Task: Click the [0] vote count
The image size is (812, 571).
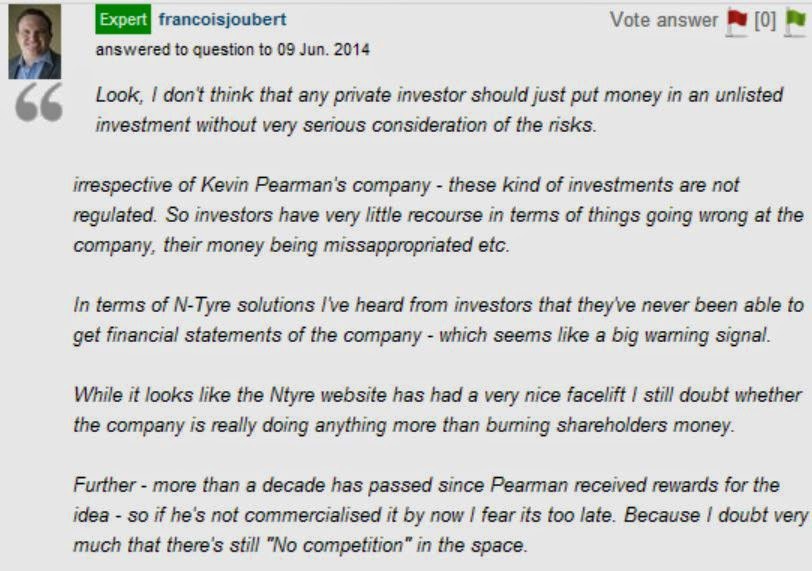Action: coord(765,21)
